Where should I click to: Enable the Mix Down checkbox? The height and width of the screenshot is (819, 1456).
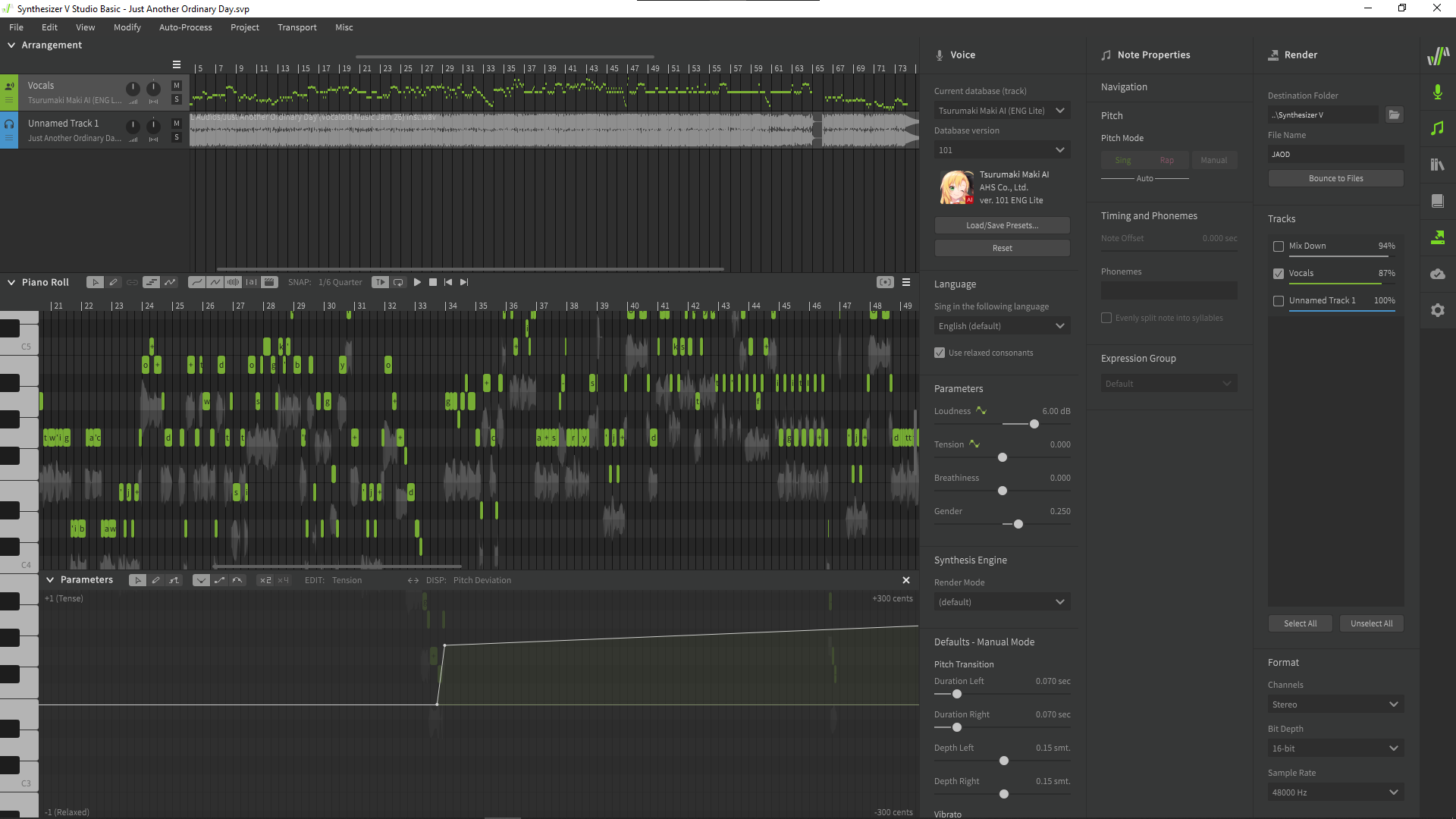pyautogui.click(x=1279, y=246)
